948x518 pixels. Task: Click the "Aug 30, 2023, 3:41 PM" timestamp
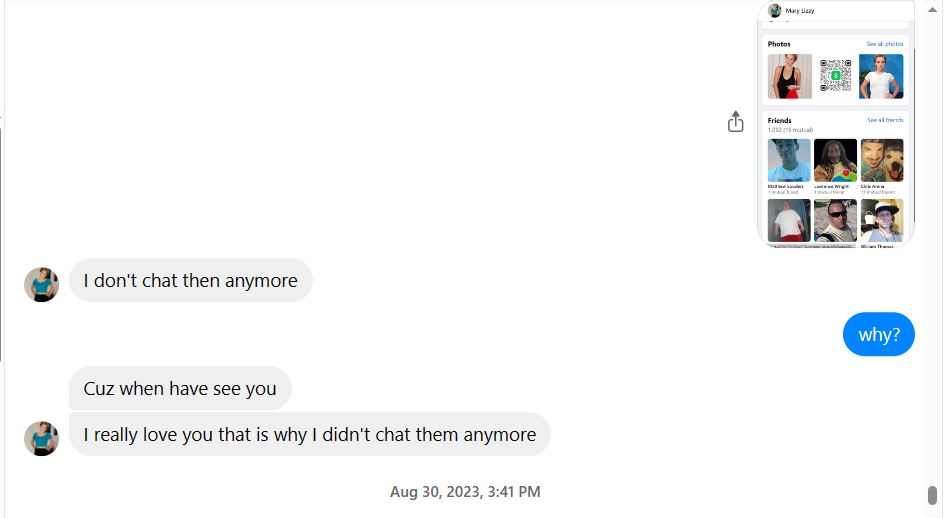click(465, 492)
